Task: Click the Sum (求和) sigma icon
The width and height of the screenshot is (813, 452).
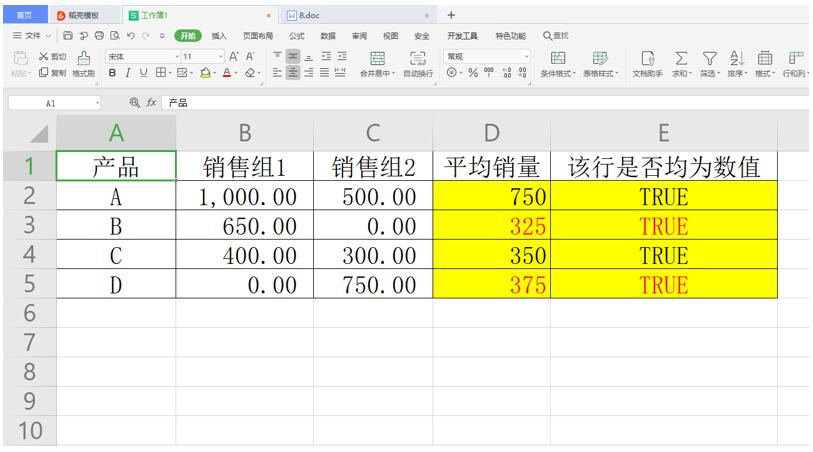Action: coord(681,58)
